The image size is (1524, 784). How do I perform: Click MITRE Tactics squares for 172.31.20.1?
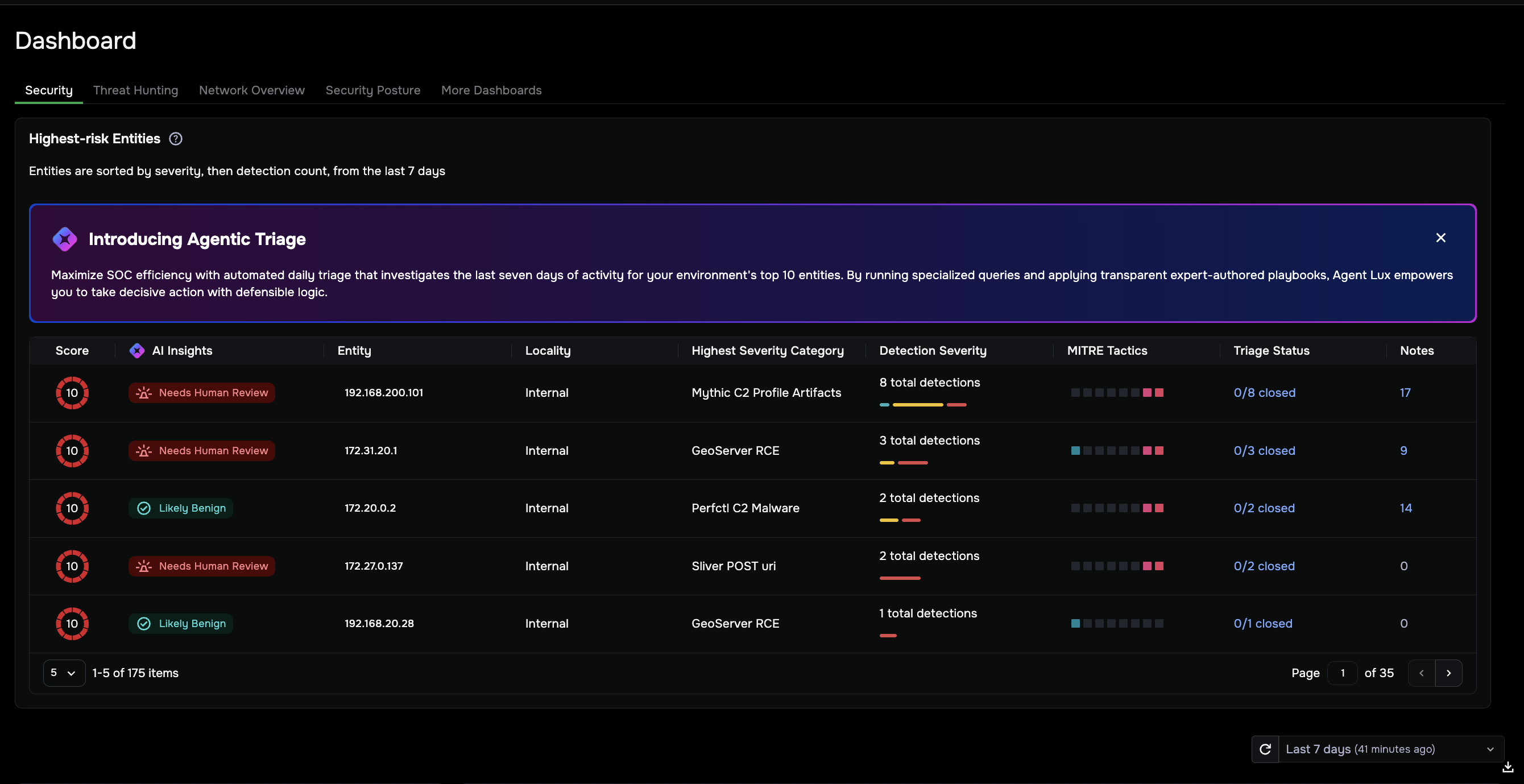pyautogui.click(x=1117, y=451)
